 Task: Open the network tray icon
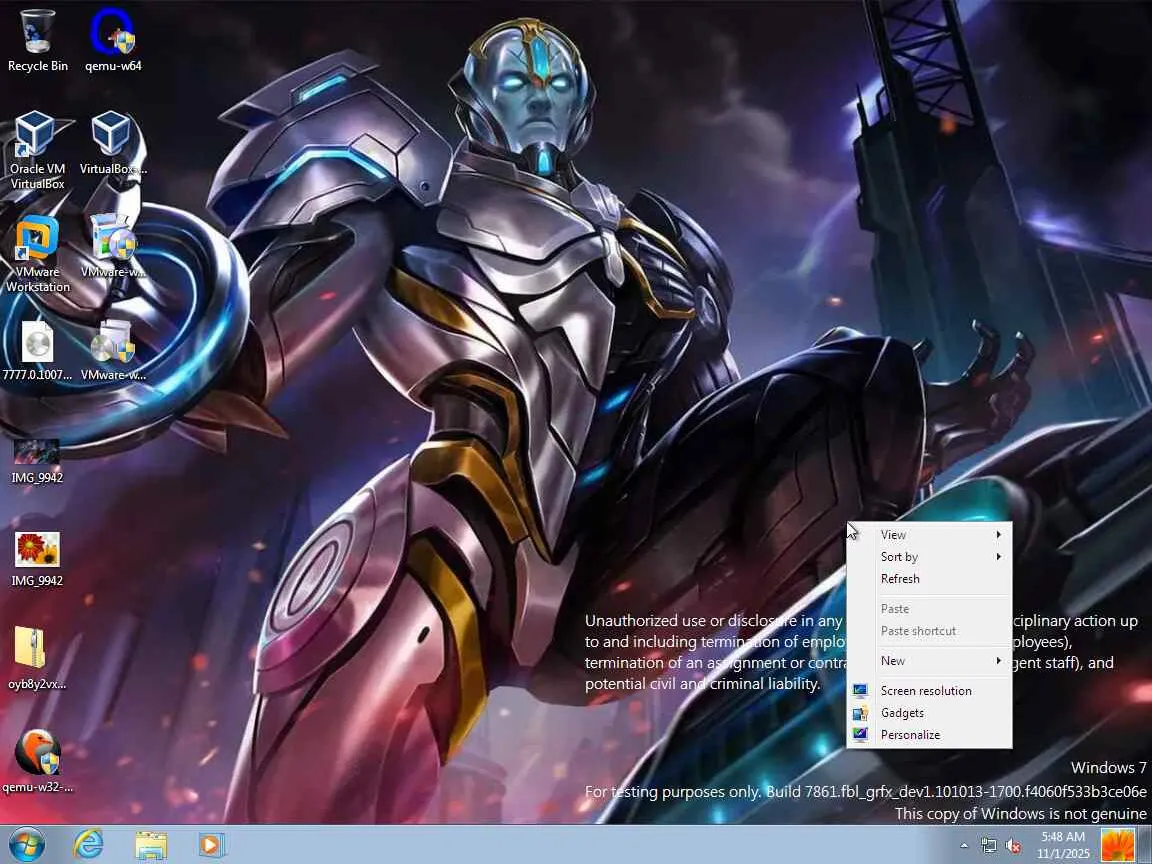click(989, 846)
